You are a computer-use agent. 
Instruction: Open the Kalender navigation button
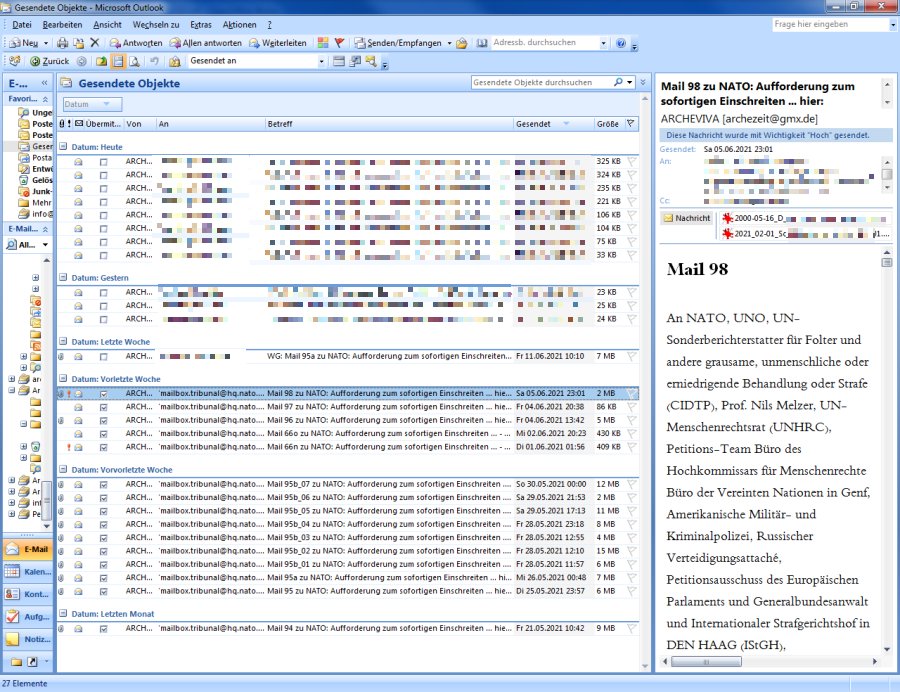(28, 572)
